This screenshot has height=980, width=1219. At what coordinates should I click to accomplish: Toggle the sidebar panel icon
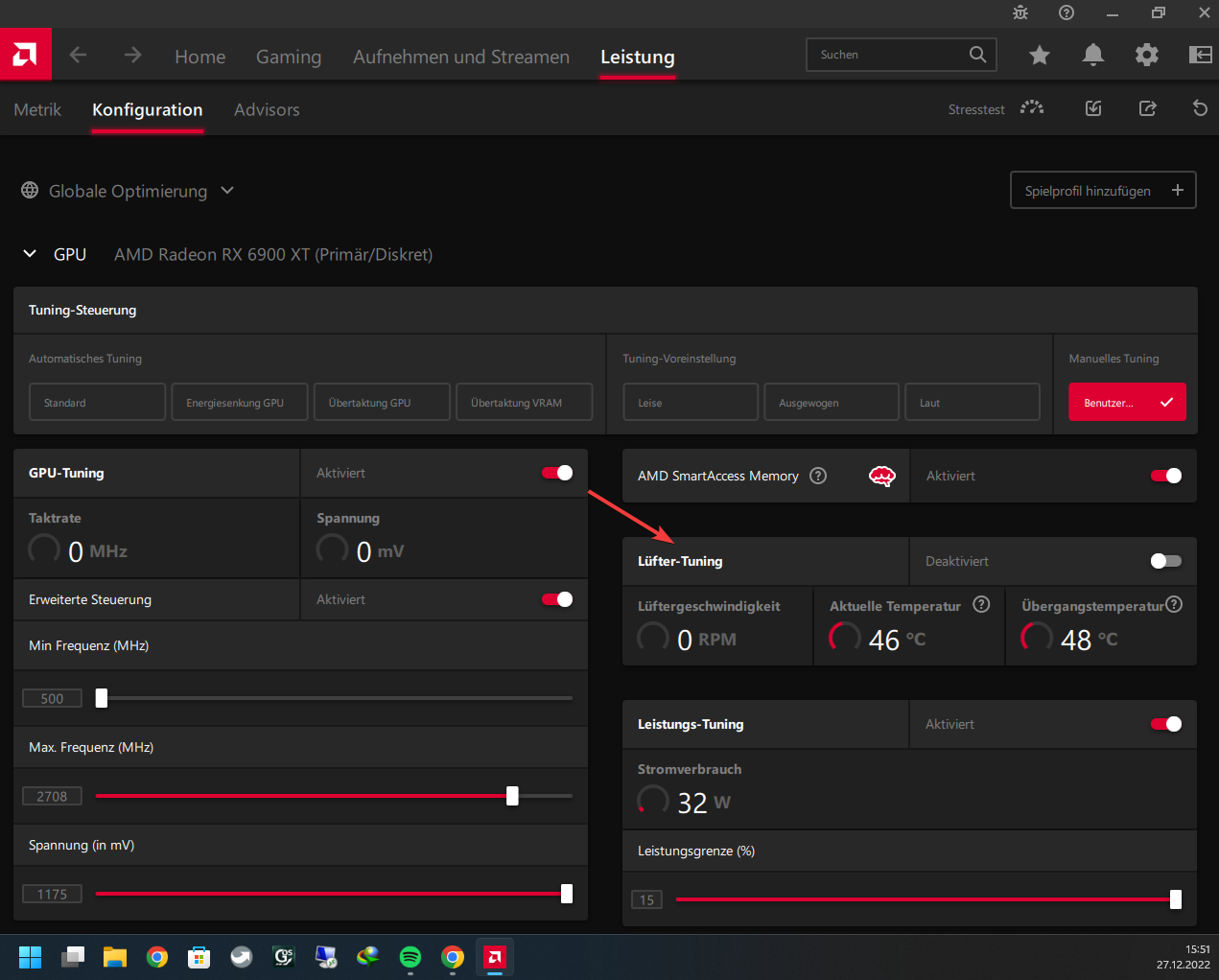coord(1200,56)
